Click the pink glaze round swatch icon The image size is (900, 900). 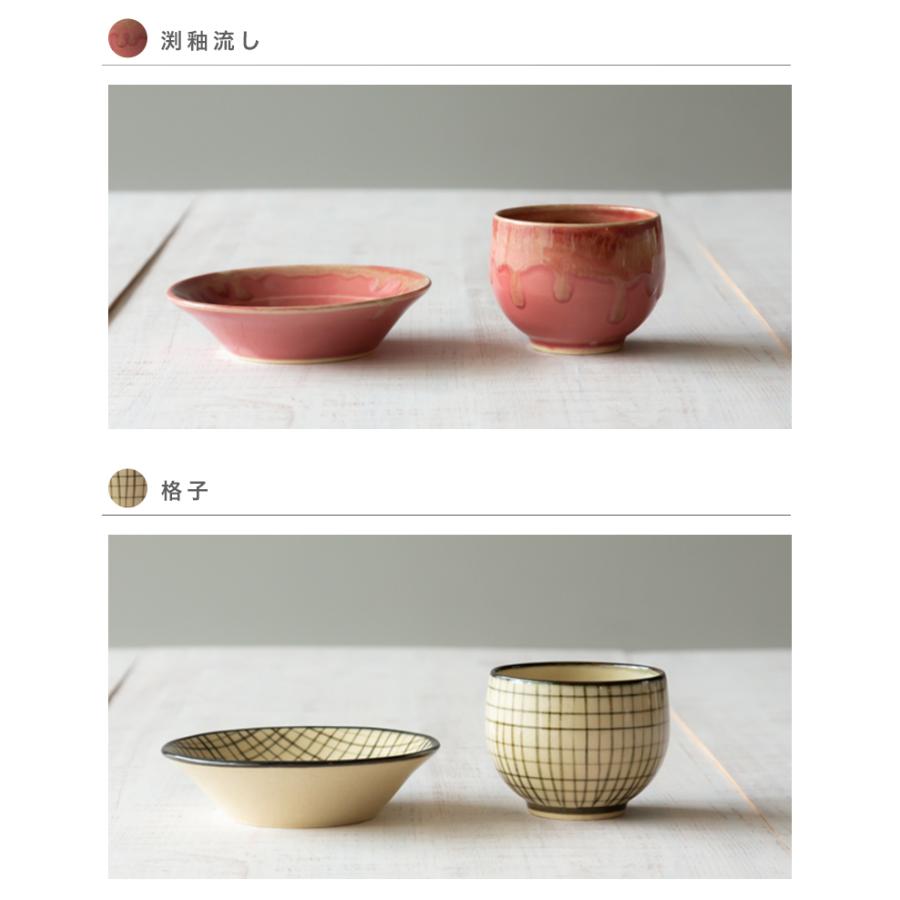(127, 38)
